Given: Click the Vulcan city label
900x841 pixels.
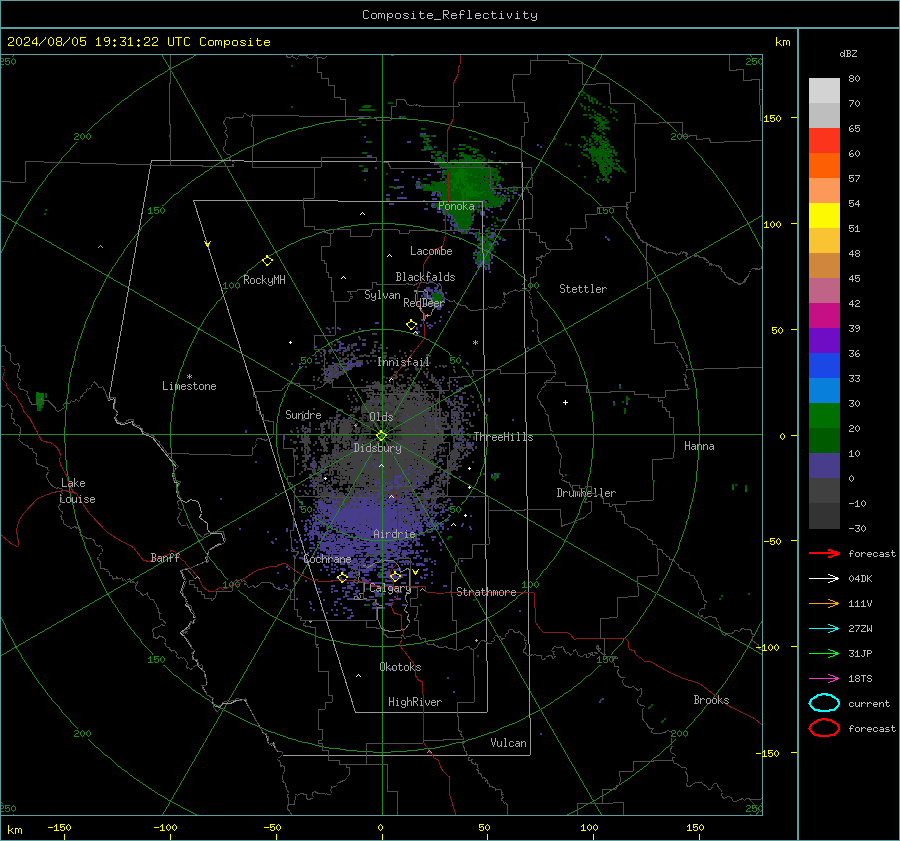Looking at the screenshot, I should pos(509,743).
